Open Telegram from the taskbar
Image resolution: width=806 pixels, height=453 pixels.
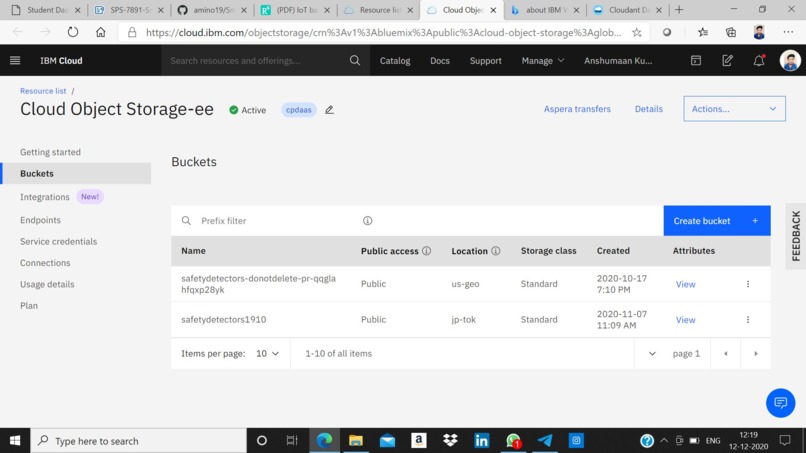coord(545,441)
